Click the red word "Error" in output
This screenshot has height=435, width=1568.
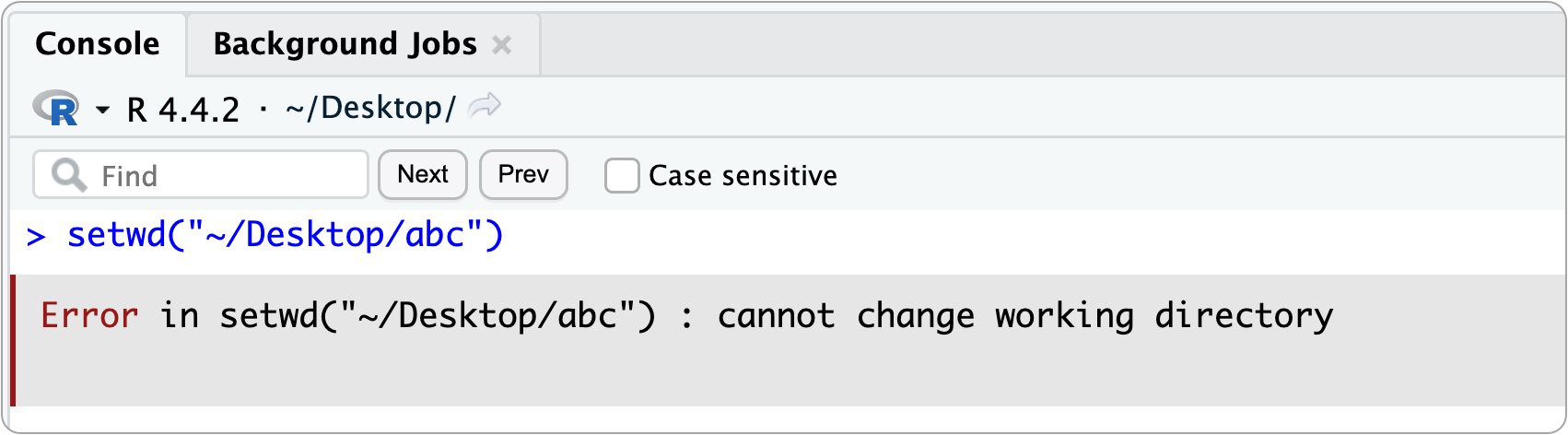[x=89, y=316]
